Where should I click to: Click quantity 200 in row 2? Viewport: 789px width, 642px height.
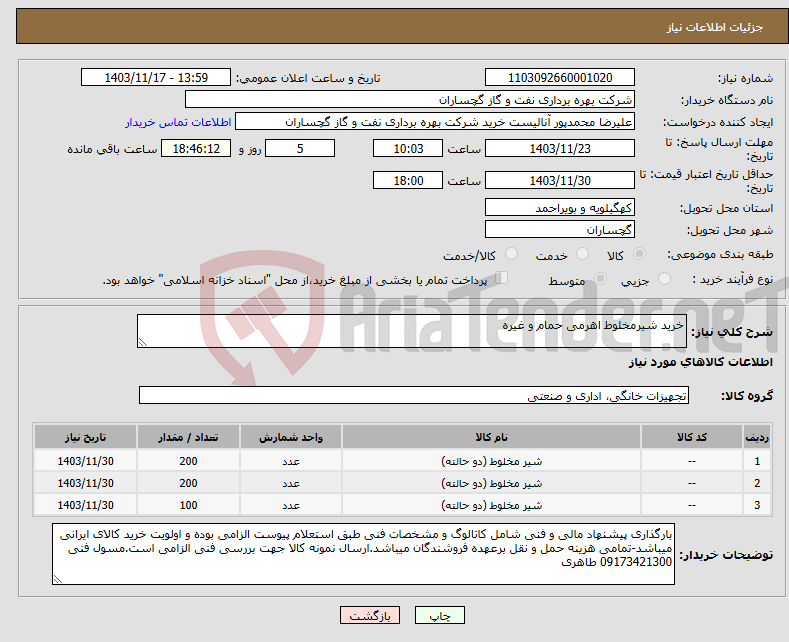pos(188,483)
